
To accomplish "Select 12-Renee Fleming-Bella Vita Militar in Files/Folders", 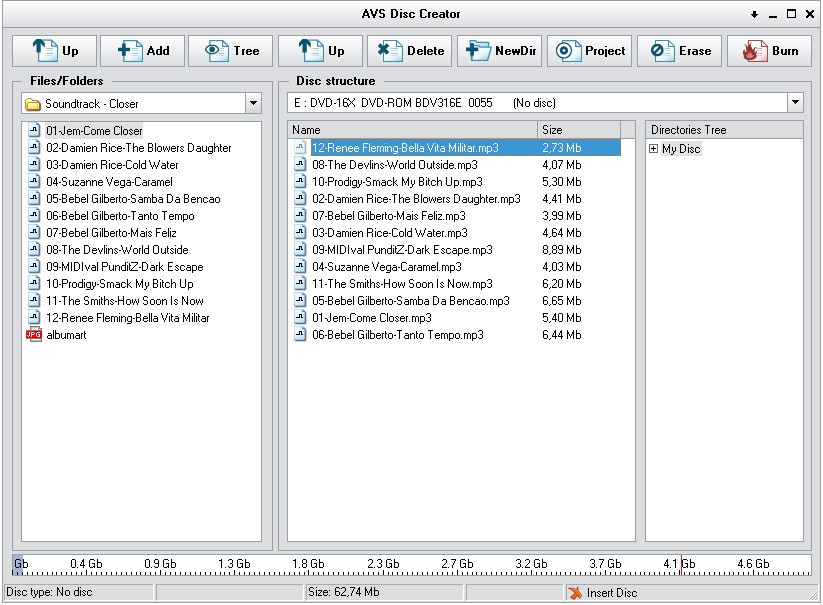I will pyautogui.click(x=128, y=318).
